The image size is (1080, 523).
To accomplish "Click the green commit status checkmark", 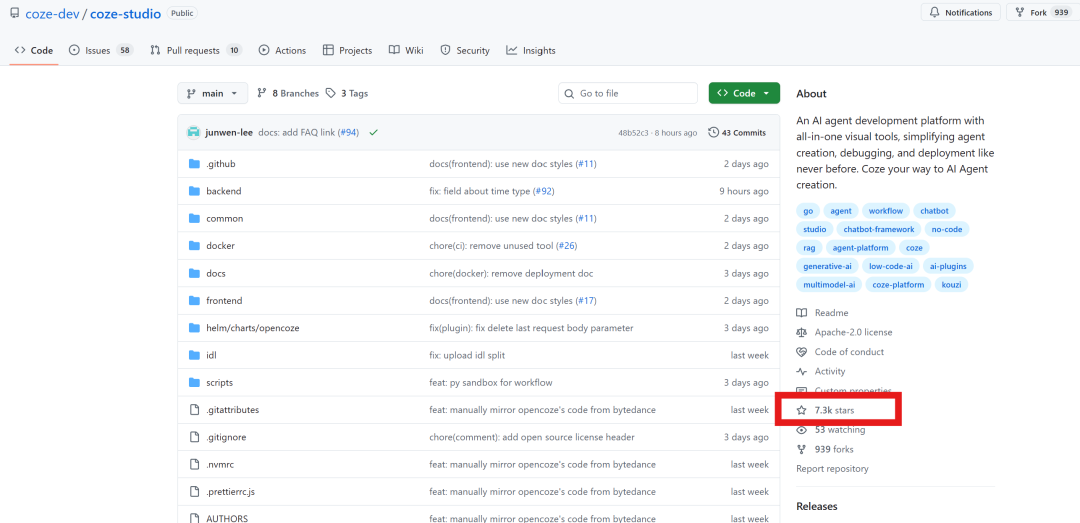I will click(x=373, y=132).
